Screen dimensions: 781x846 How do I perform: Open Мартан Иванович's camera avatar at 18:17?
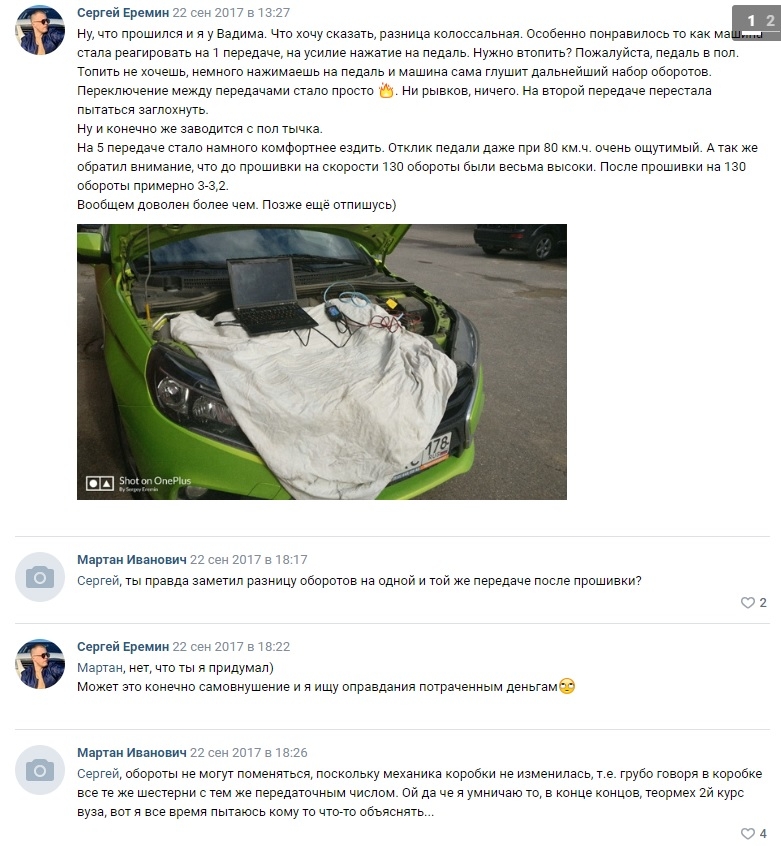coord(40,577)
